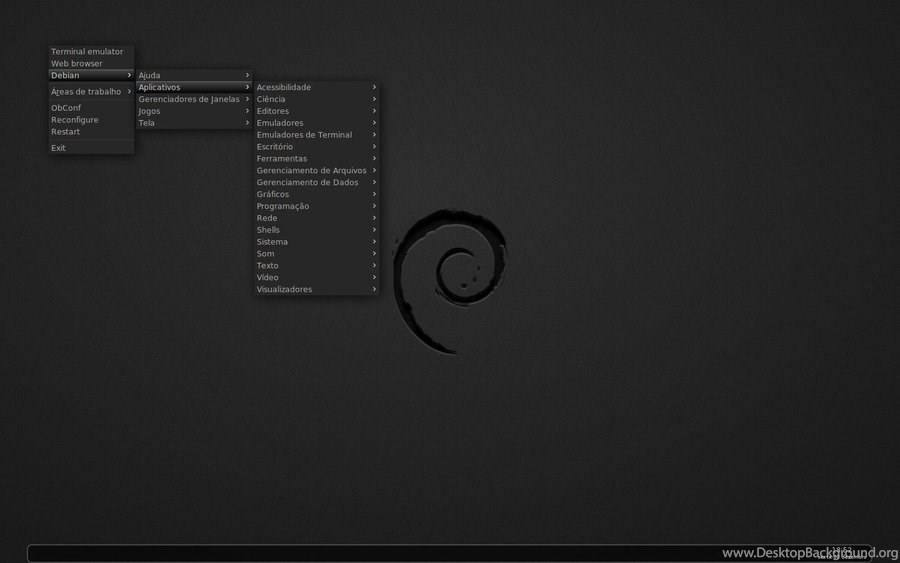Screen dimensions: 900x563
Task: Open Acessibilidade category
Action: (316, 87)
